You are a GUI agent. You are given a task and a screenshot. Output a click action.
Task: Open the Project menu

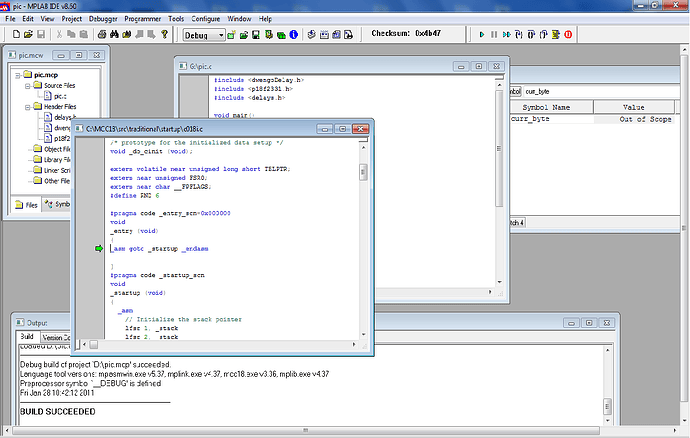tap(72, 19)
